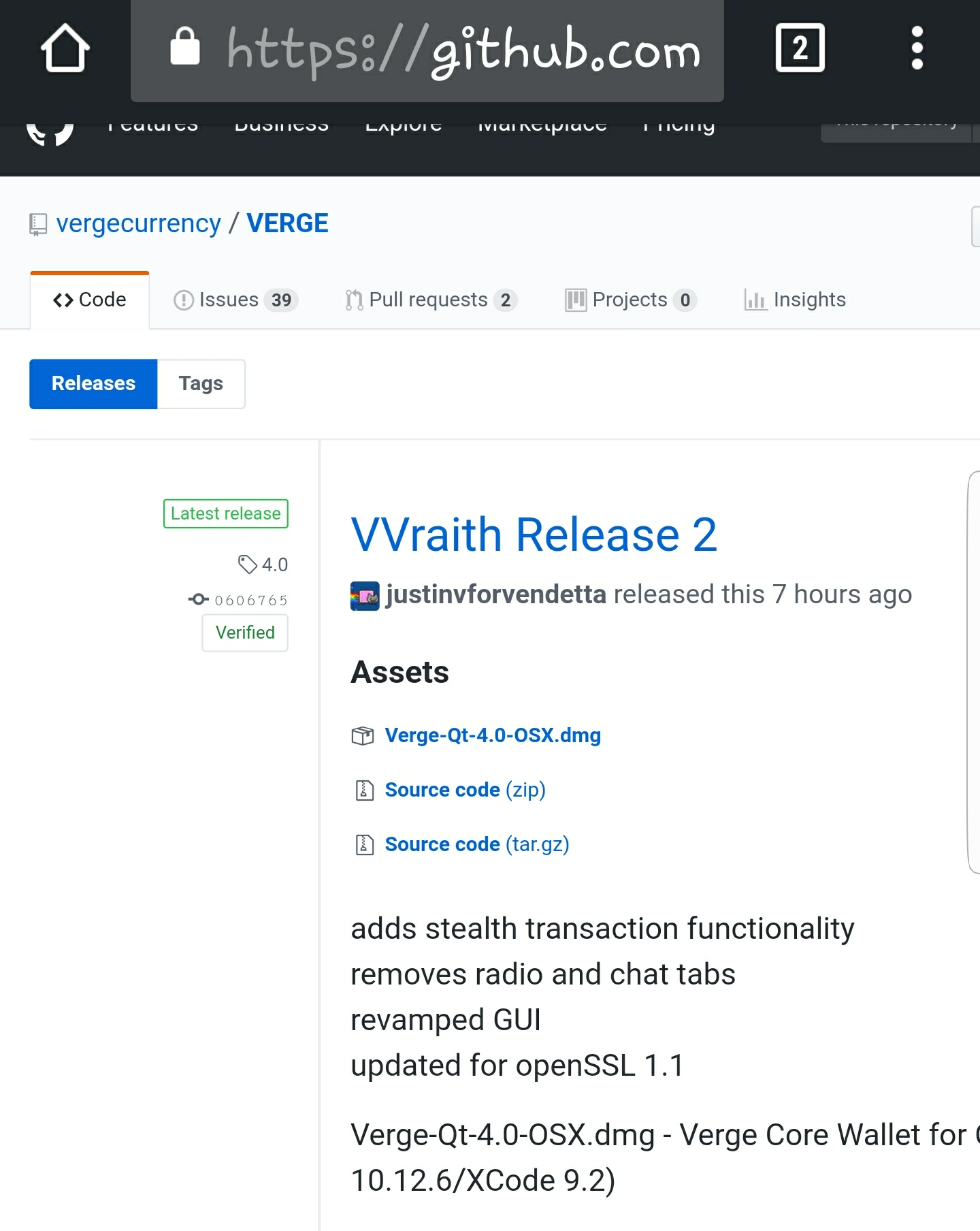Open the VERGE repository link

(287, 223)
